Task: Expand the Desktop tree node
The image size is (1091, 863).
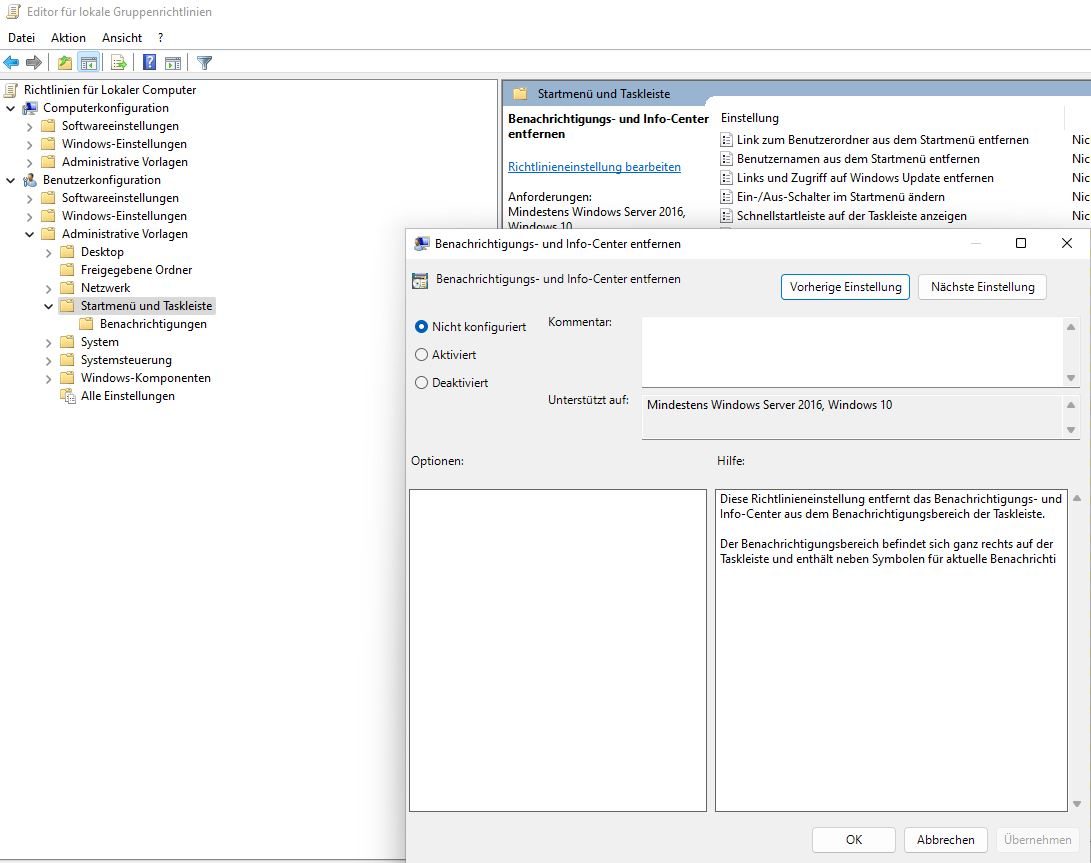Action: click(48, 253)
